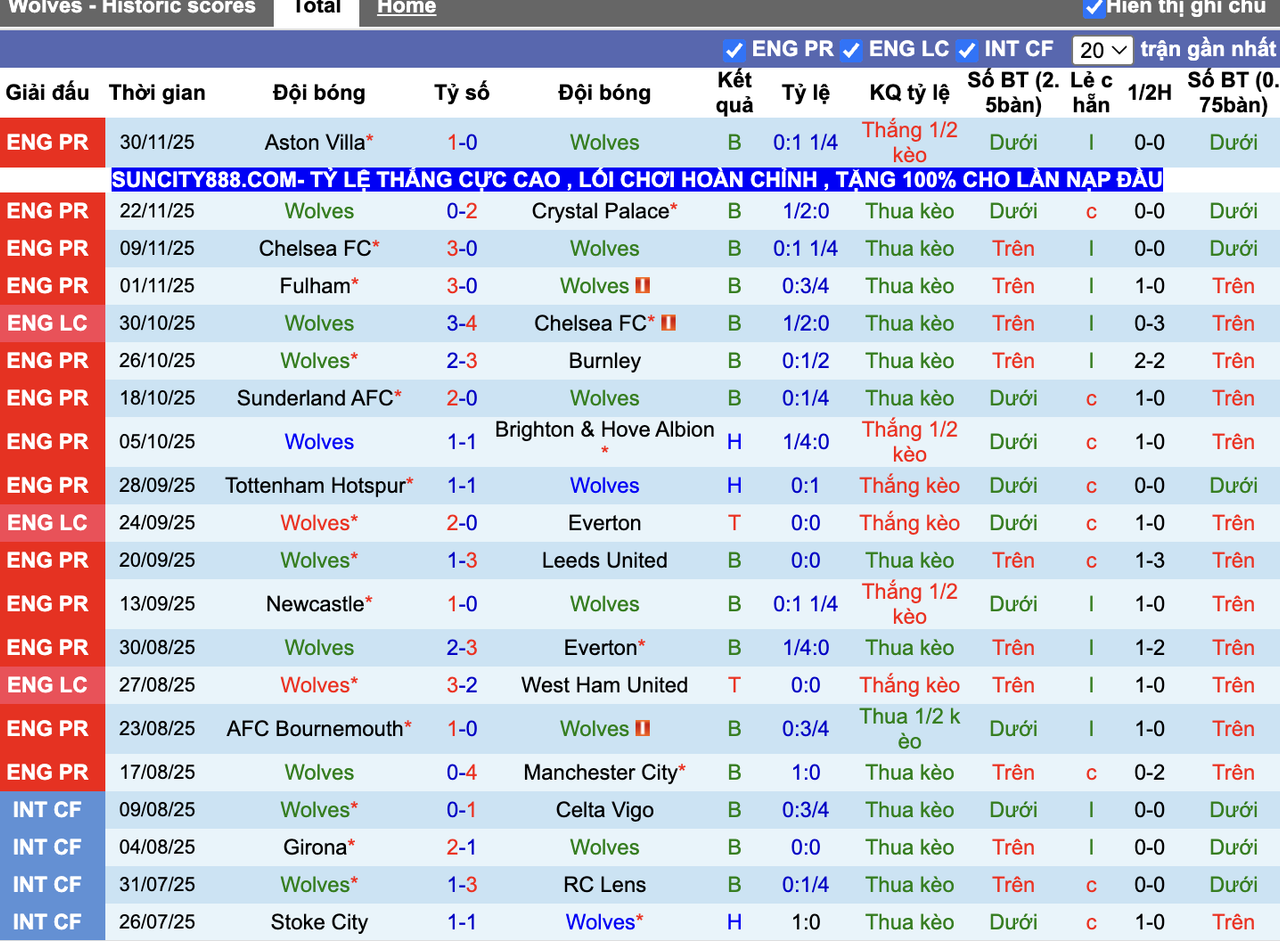Click half-time score 0-3 in Chelsea row
The width and height of the screenshot is (1280, 941).
(1149, 323)
